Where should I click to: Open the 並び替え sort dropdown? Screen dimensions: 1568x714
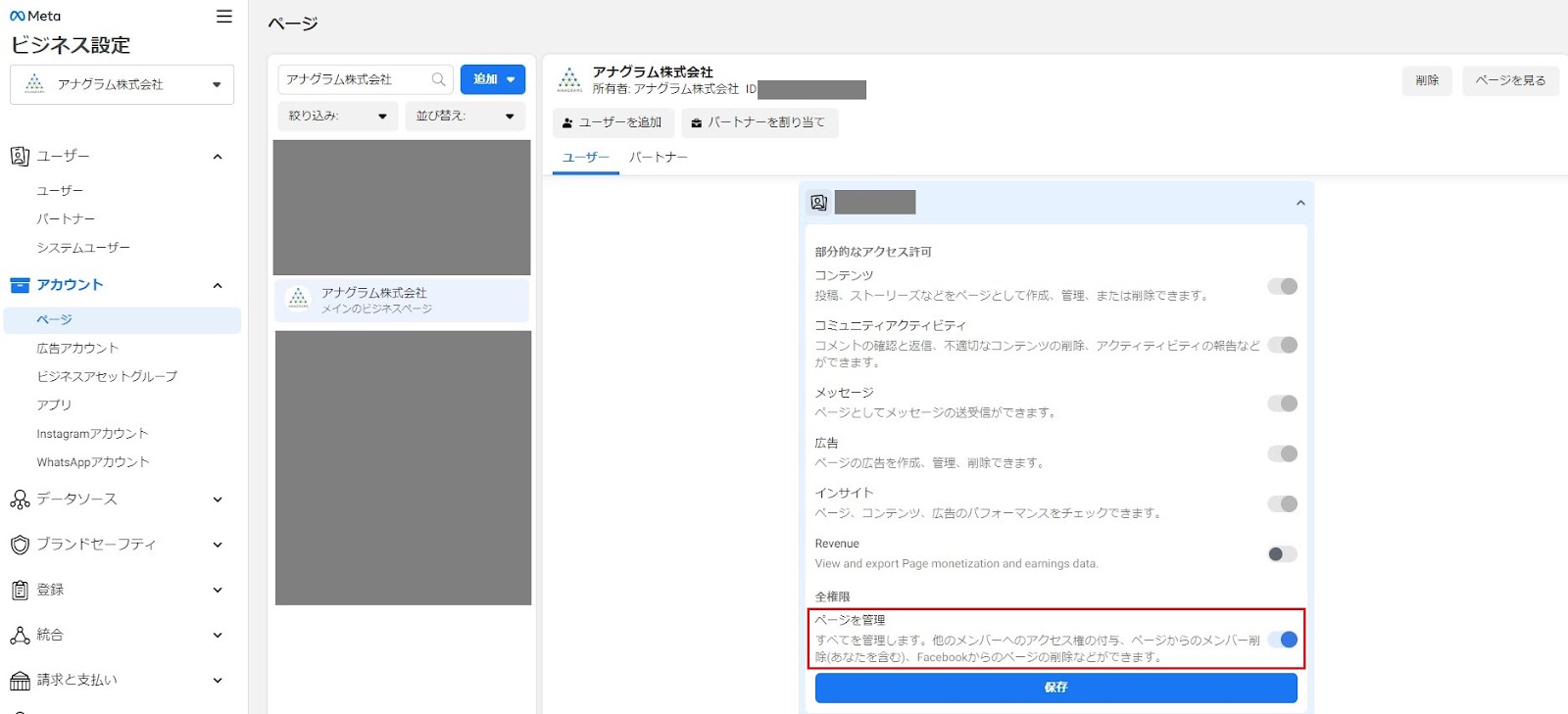point(465,116)
